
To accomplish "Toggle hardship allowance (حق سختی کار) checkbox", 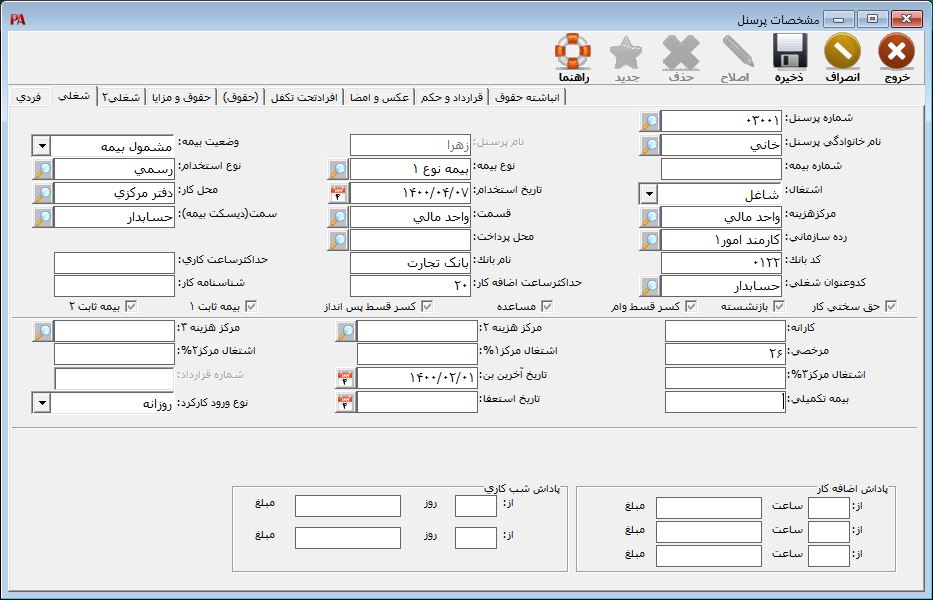I will pos(890,306).
